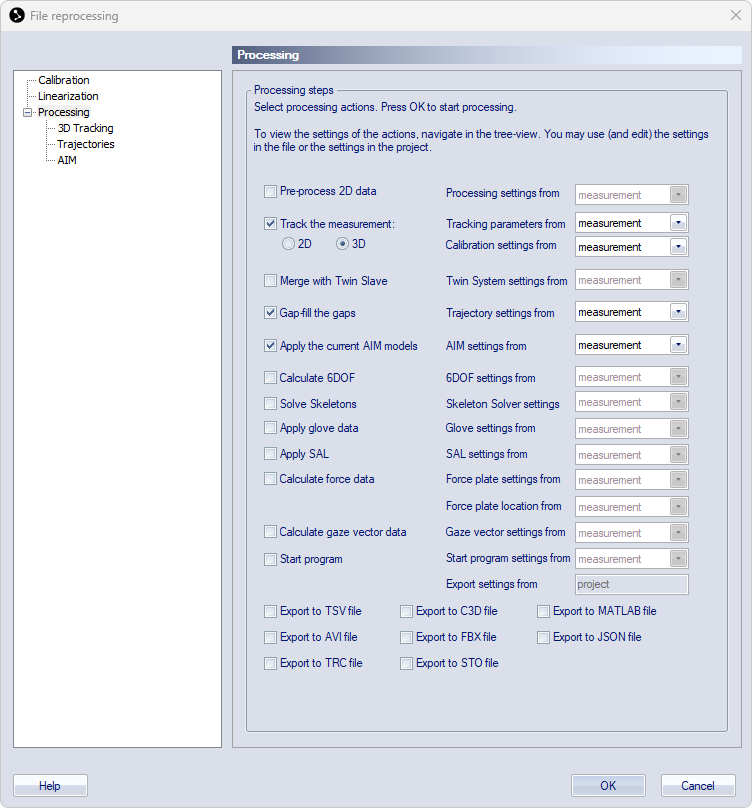This screenshot has width=752, height=808.
Task: Select the 2D tracking radio button
Action: pyautogui.click(x=288, y=244)
